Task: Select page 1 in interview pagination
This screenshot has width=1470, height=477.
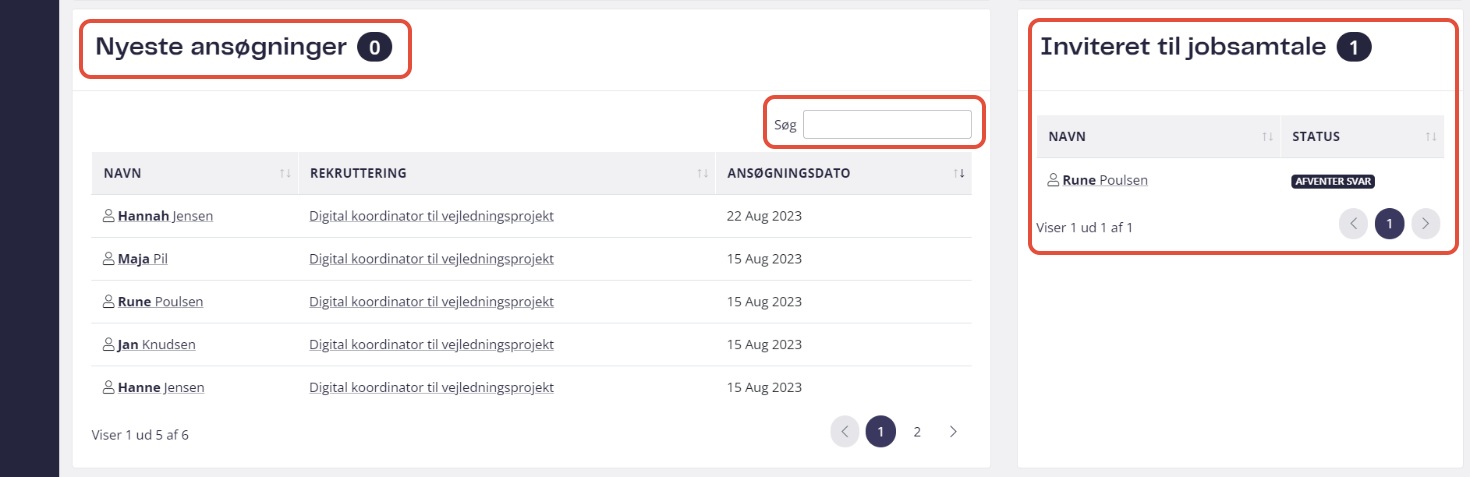Action: 1389,224
